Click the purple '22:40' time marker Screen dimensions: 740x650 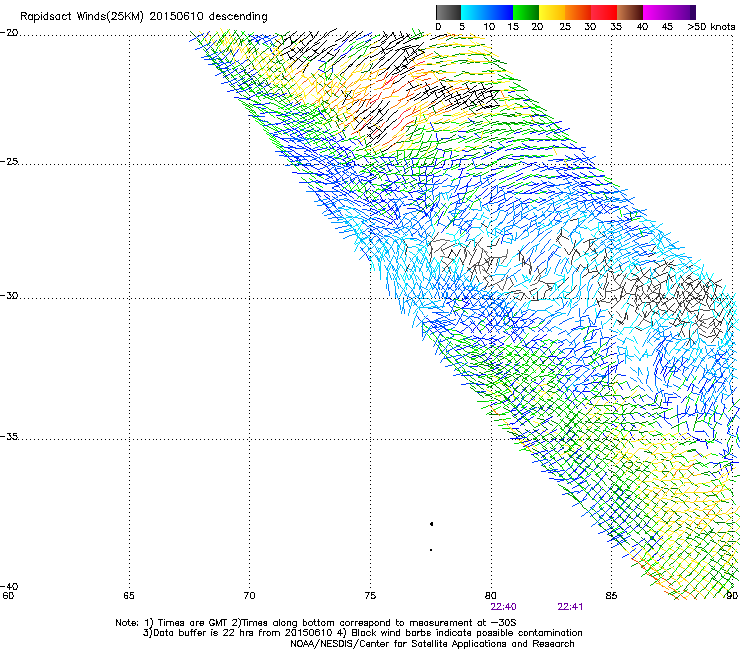pos(504,607)
